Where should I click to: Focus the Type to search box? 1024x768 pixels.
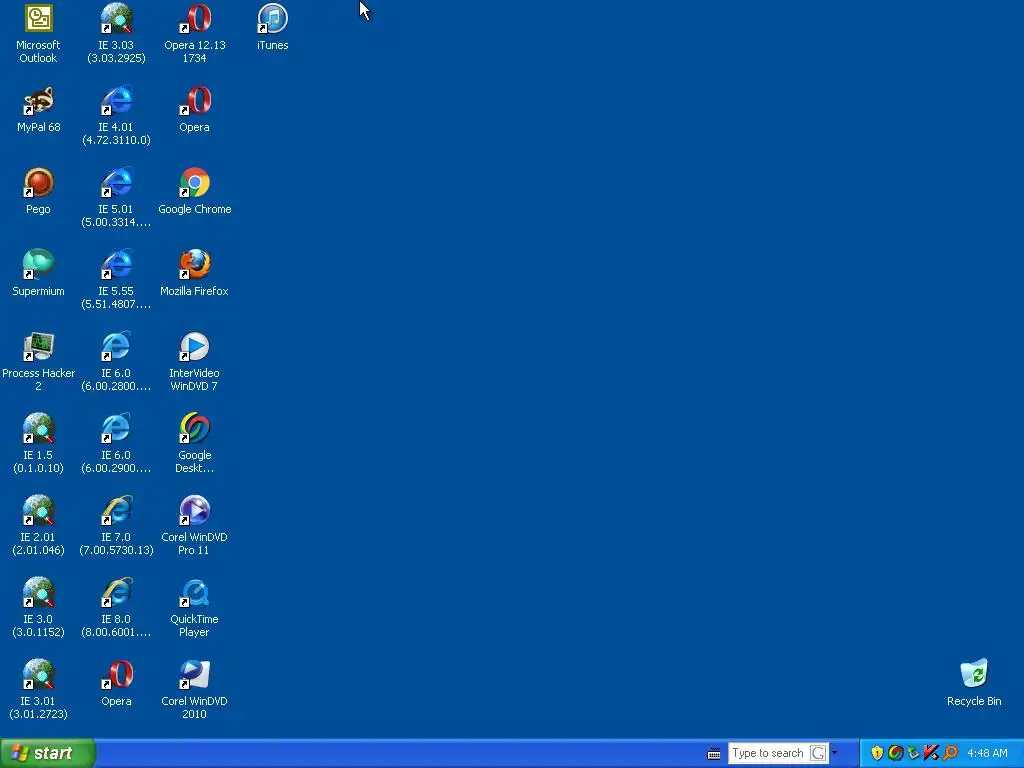[769, 753]
